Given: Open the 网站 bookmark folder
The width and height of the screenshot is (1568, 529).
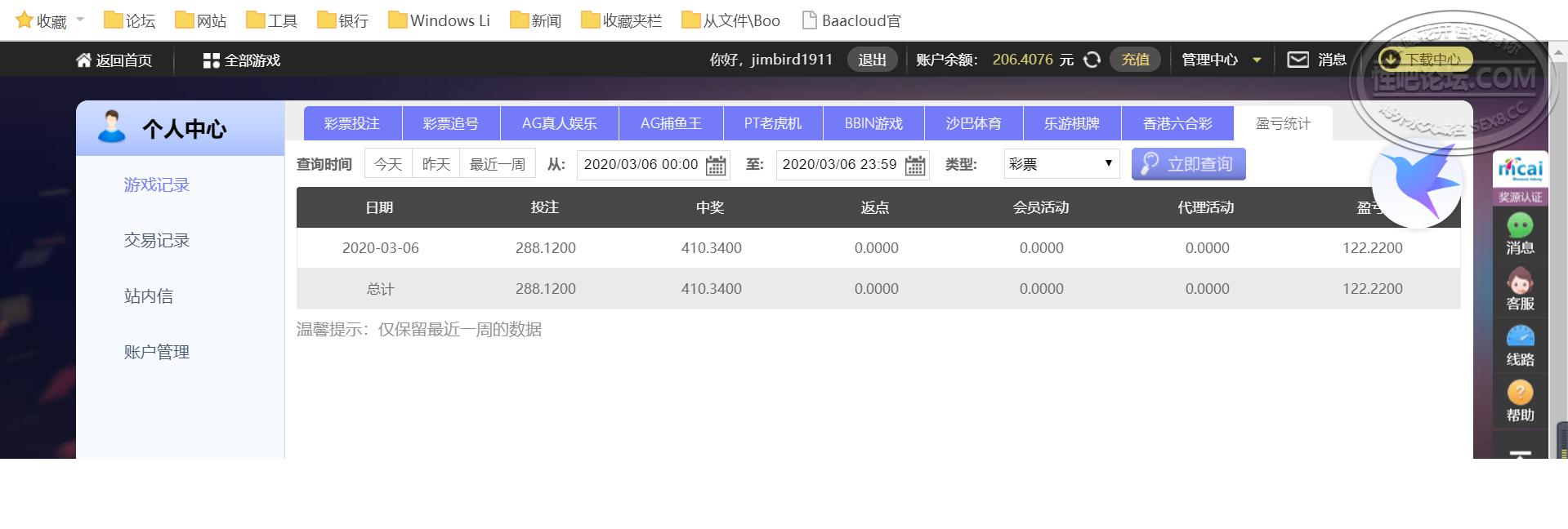Looking at the screenshot, I should tap(201, 20).
